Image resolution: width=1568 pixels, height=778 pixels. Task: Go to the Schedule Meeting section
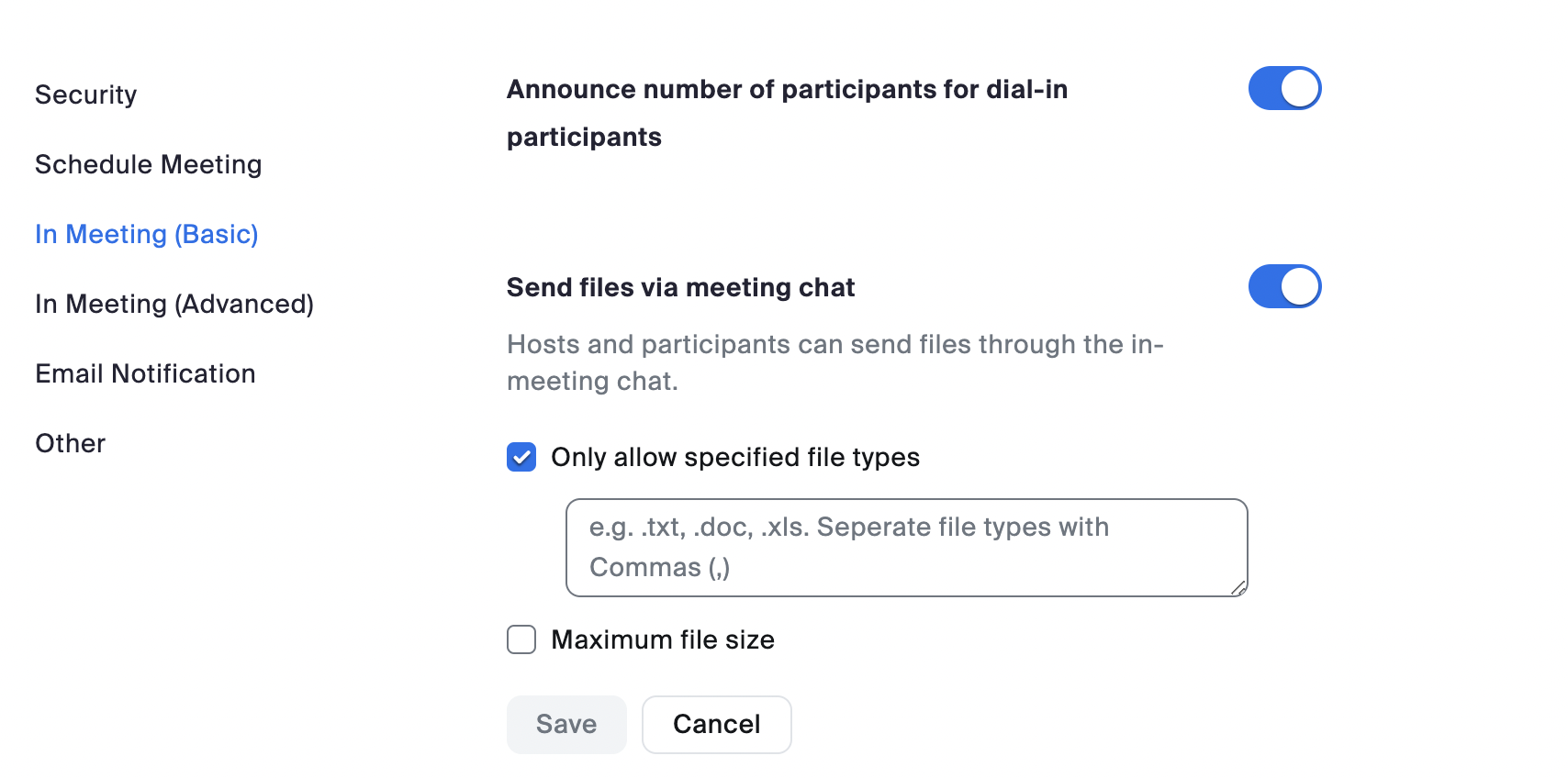tap(149, 164)
